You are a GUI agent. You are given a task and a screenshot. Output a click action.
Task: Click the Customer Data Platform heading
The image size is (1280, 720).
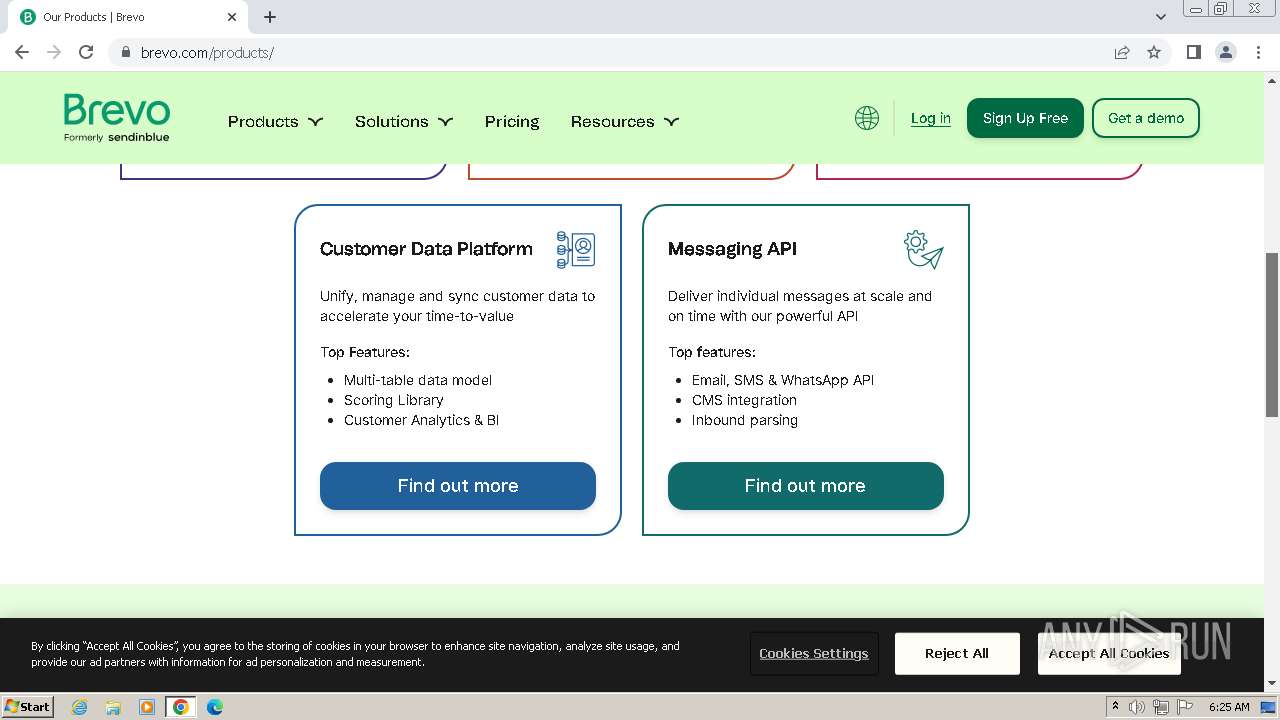tap(426, 249)
